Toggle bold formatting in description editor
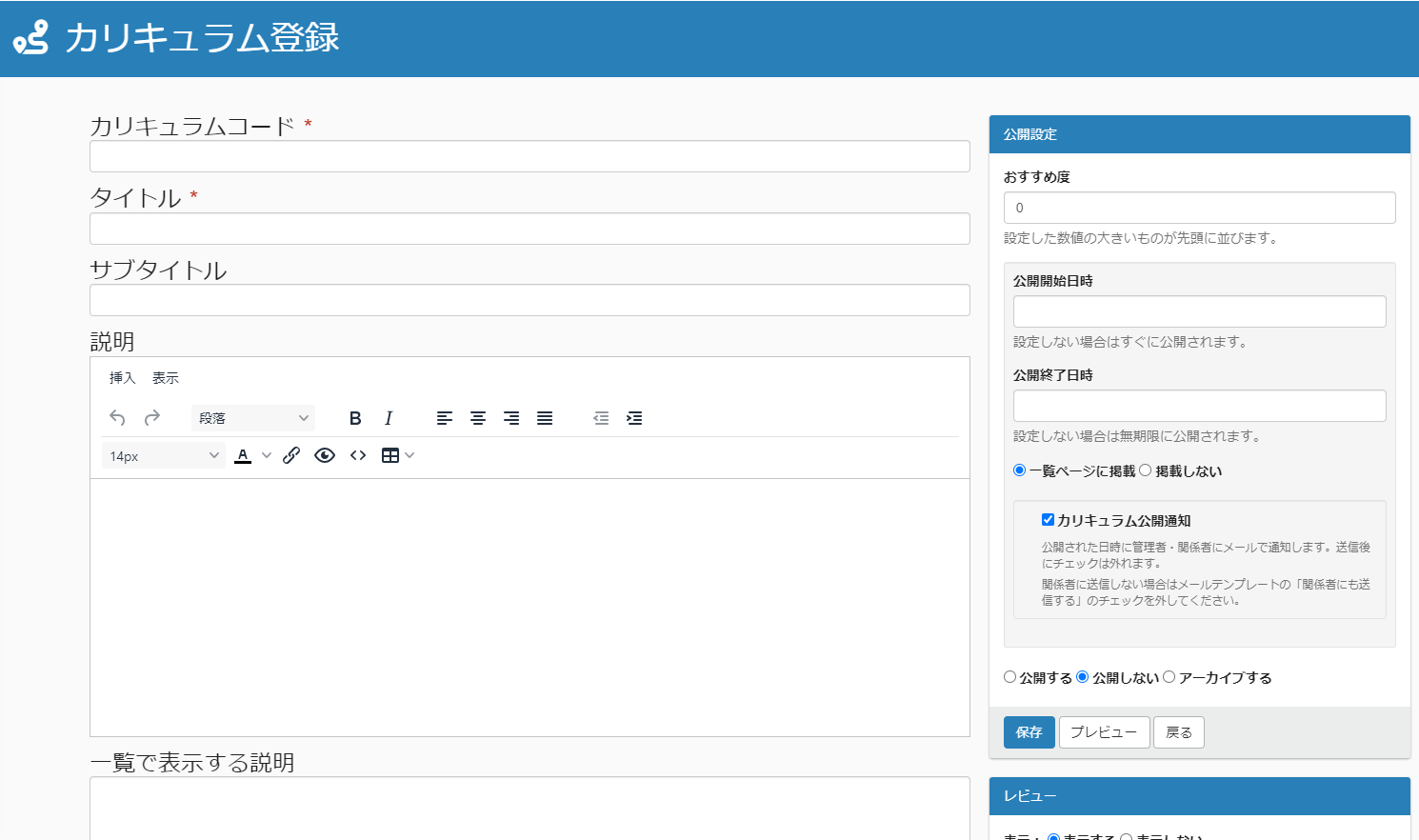 point(355,418)
